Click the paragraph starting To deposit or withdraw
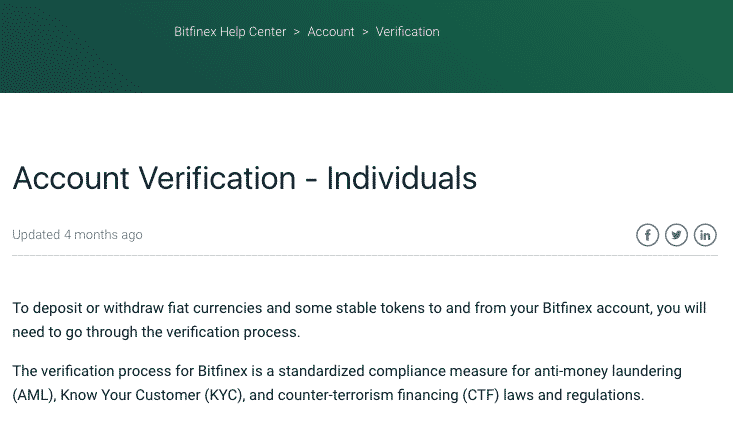This screenshot has height=422, width=733. pyautogui.click(x=359, y=320)
